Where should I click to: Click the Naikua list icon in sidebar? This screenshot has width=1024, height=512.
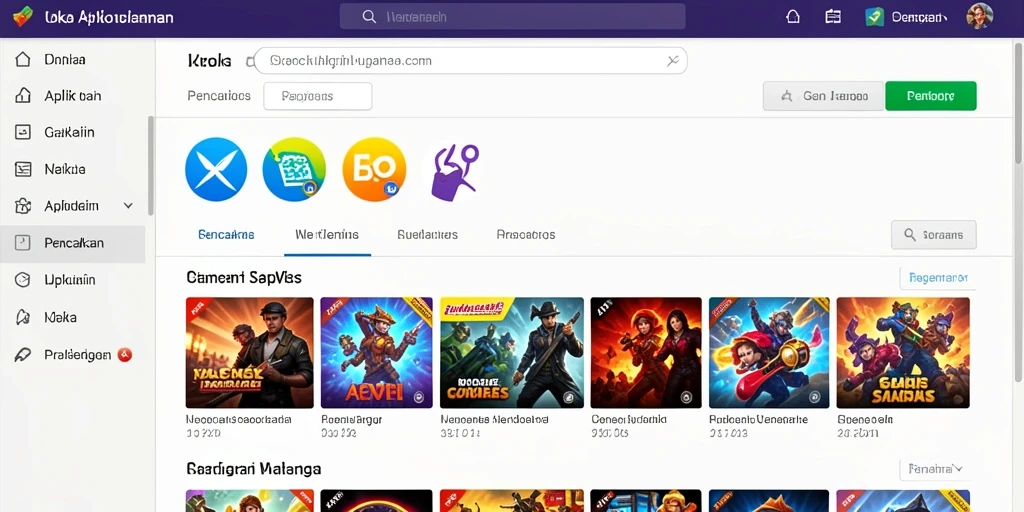pos(23,169)
